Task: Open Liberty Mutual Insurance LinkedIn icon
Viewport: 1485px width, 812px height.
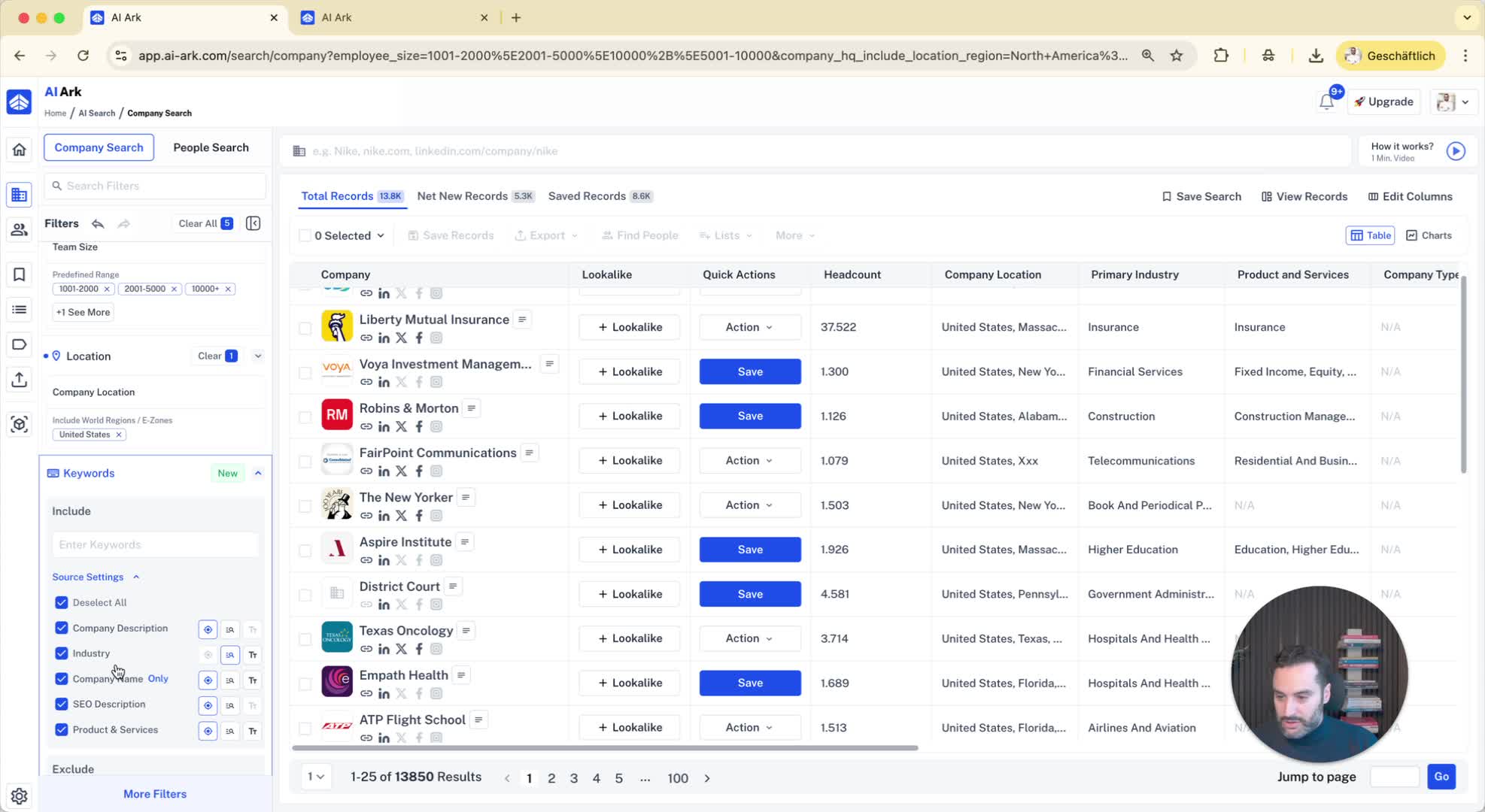Action: pyautogui.click(x=384, y=338)
